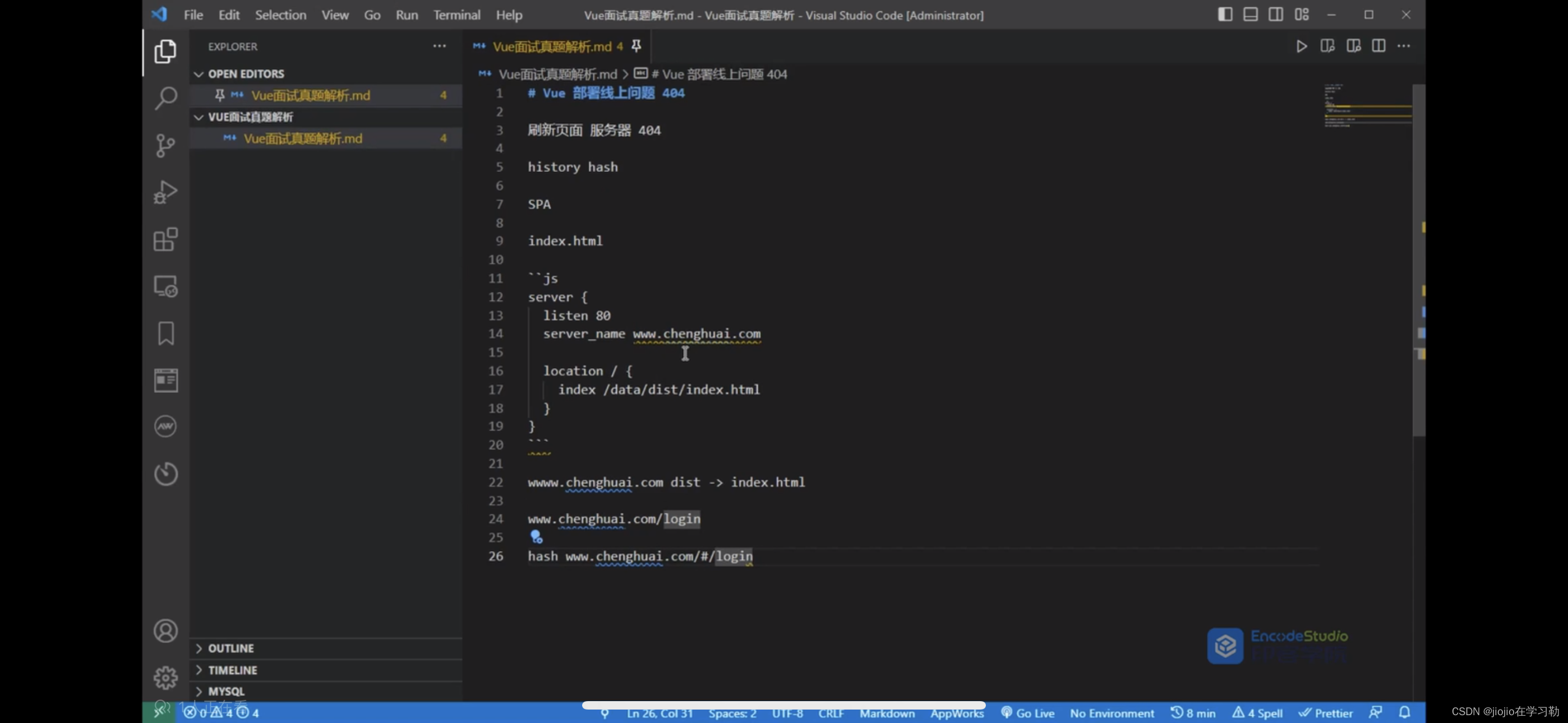Click the feedback icon in status bar
This screenshot has height=723, width=1568.
click(x=1375, y=712)
